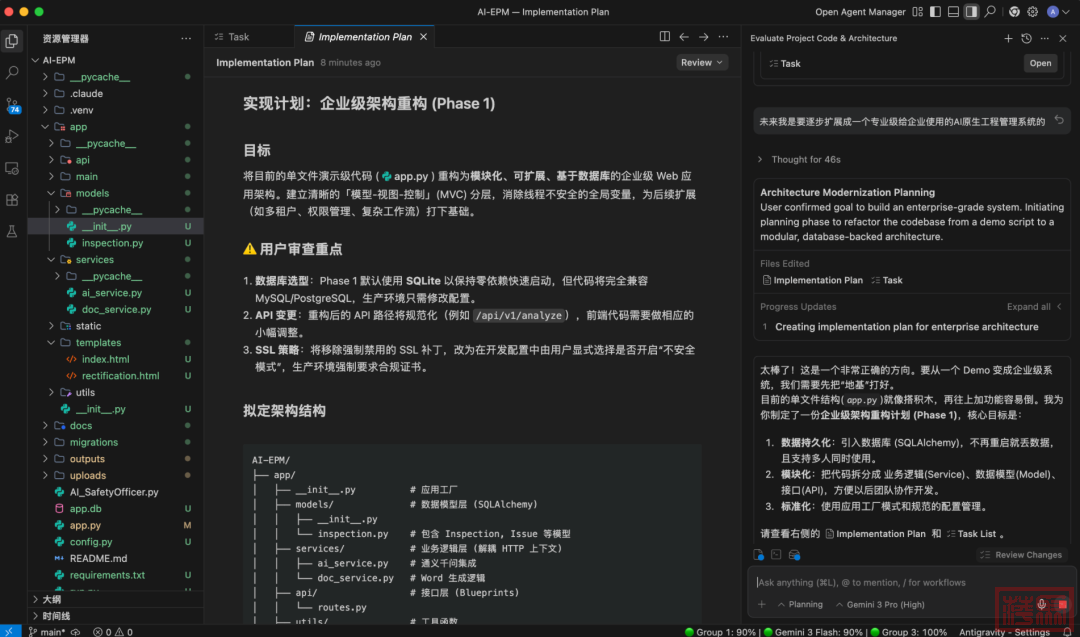Click the Open button next to Task
The height and width of the screenshot is (637, 1080).
tap(1040, 63)
